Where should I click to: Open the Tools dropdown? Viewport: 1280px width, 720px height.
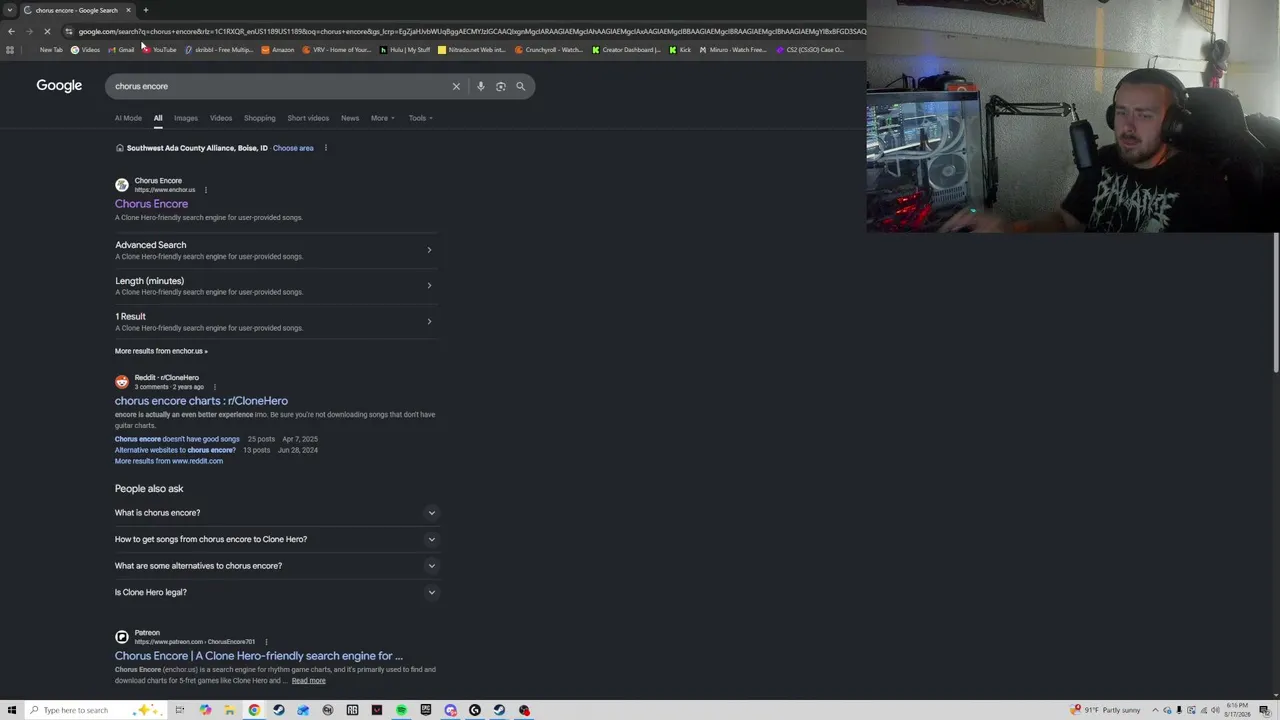[420, 118]
